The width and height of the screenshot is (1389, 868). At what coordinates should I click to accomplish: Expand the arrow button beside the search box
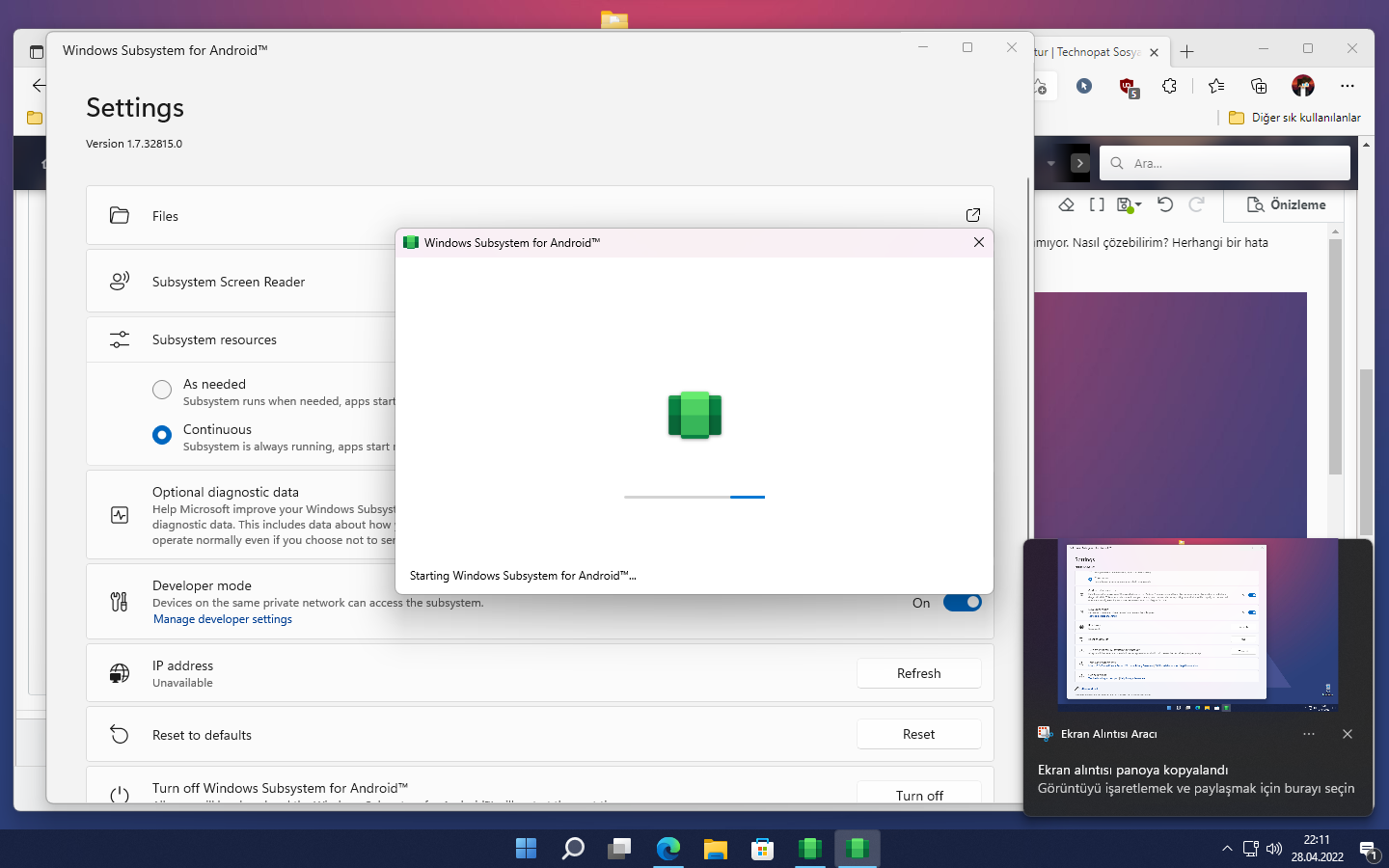coord(1080,163)
